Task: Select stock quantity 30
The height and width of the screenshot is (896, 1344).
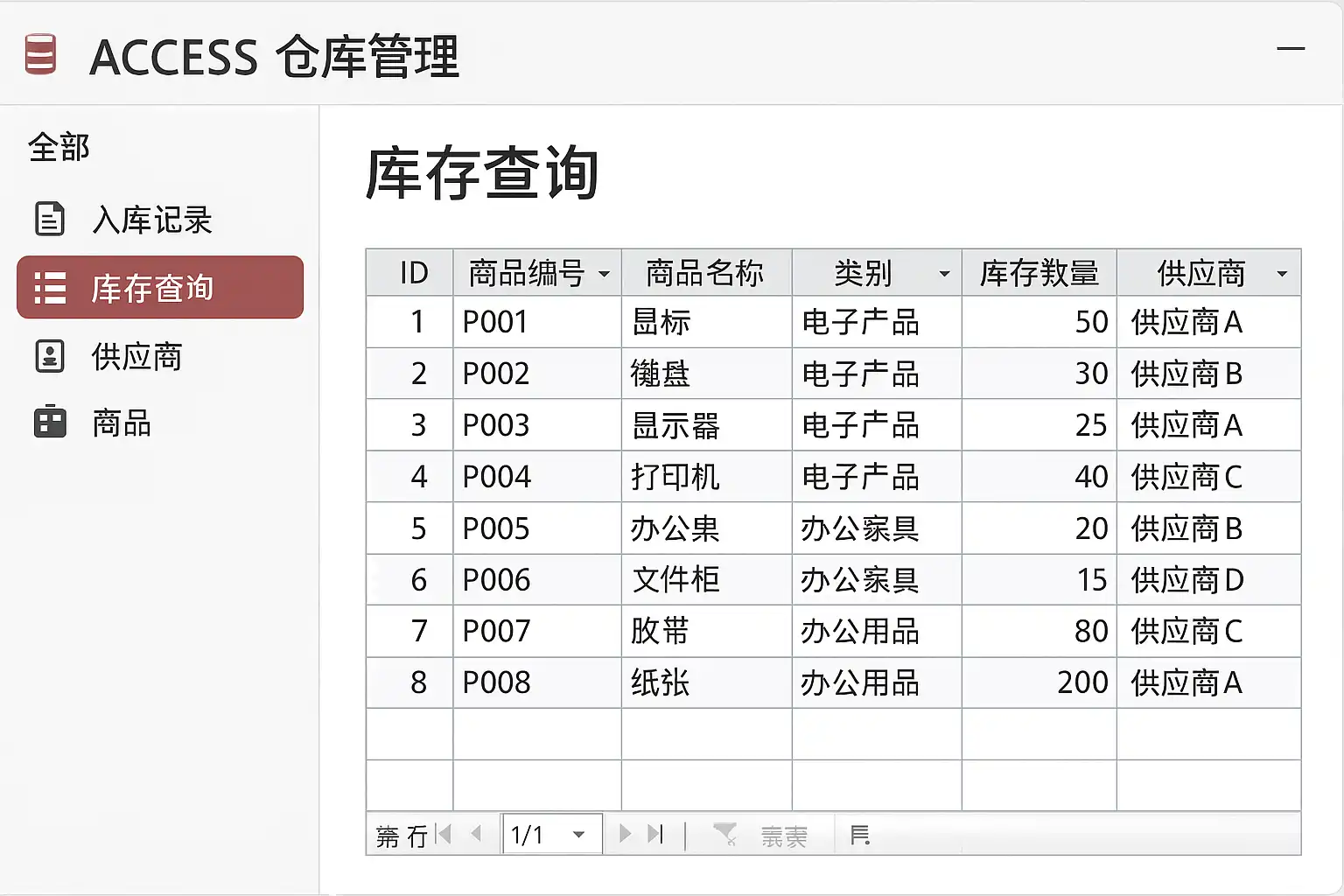Action: [1091, 374]
